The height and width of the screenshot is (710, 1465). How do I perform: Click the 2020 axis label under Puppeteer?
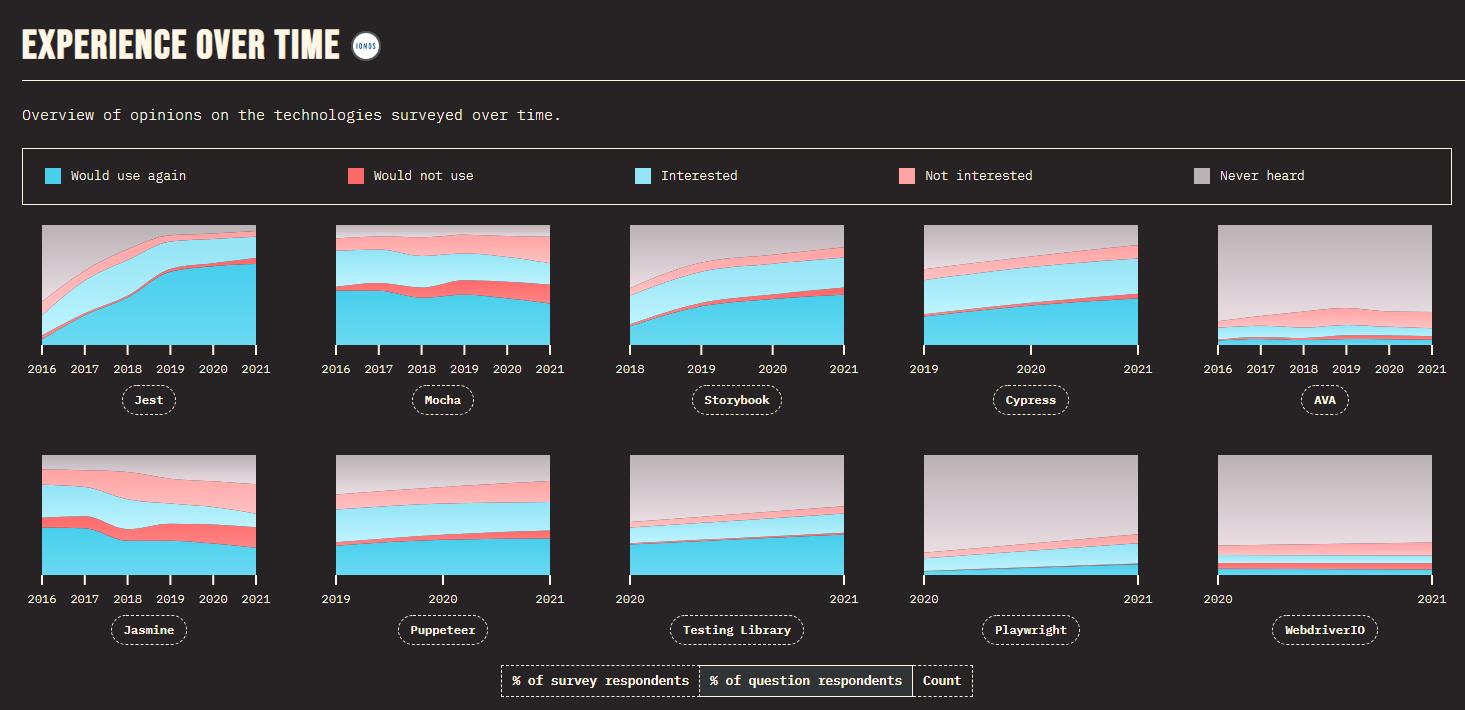click(x=443, y=599)
